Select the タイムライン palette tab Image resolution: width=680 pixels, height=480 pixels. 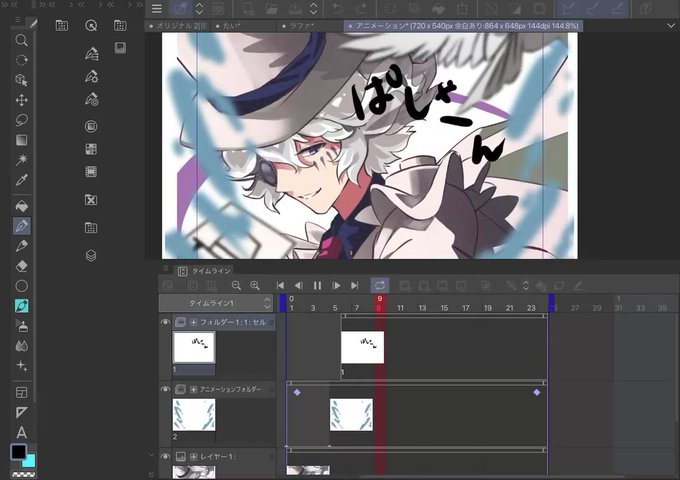[x=206, y=271]
